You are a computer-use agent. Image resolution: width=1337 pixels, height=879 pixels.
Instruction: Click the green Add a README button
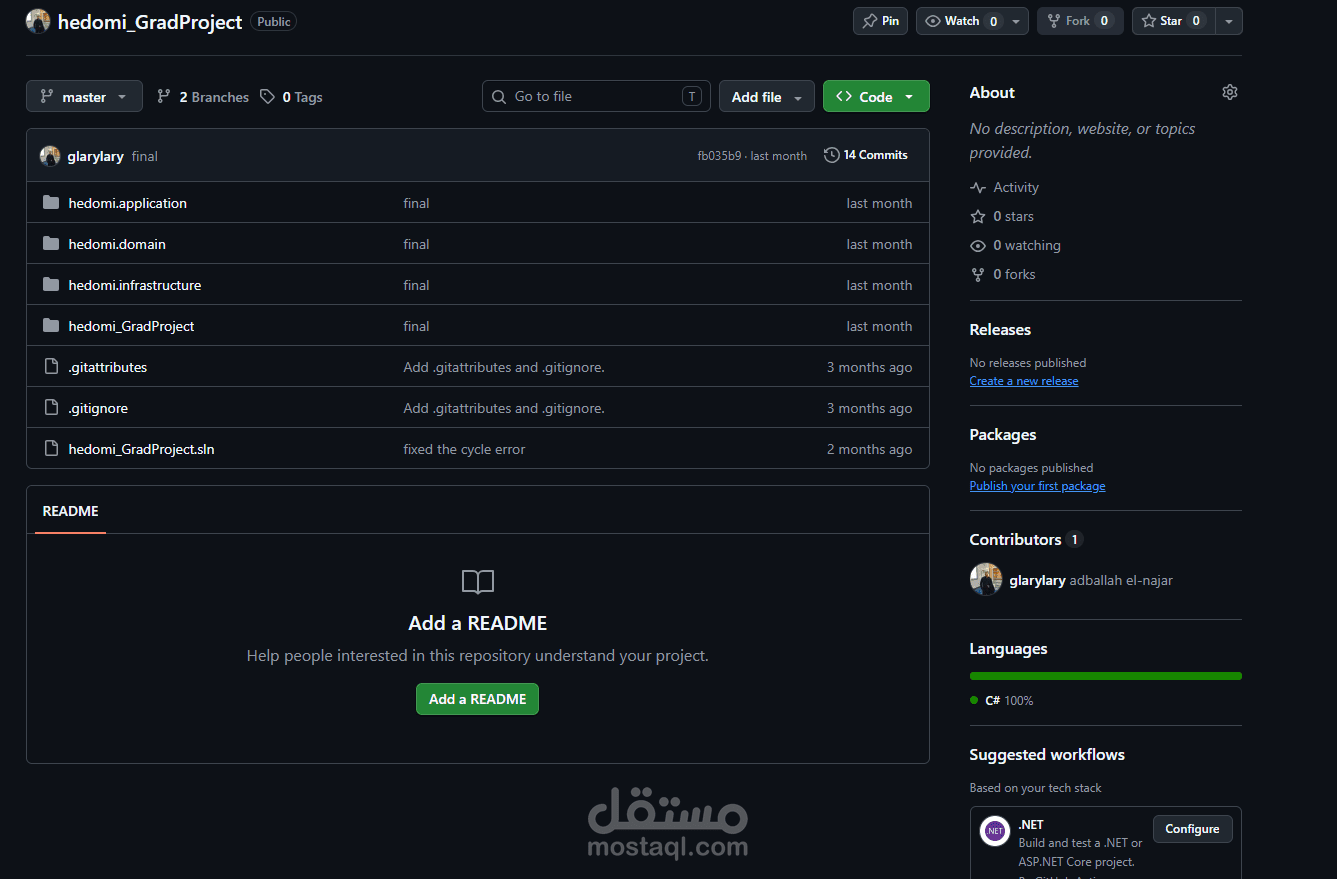click(477, 699)
